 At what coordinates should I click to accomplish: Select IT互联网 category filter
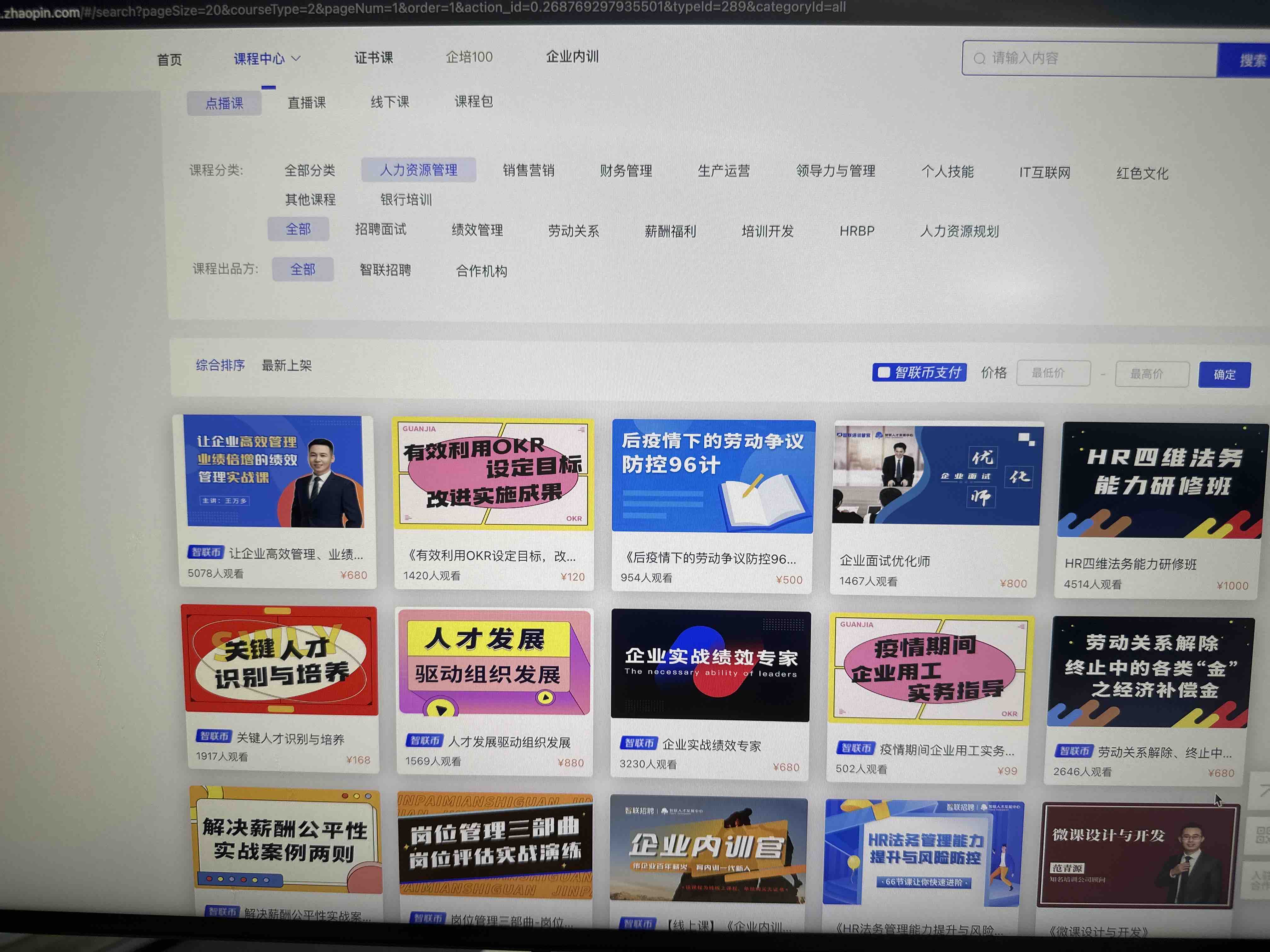coord(1044,173)
